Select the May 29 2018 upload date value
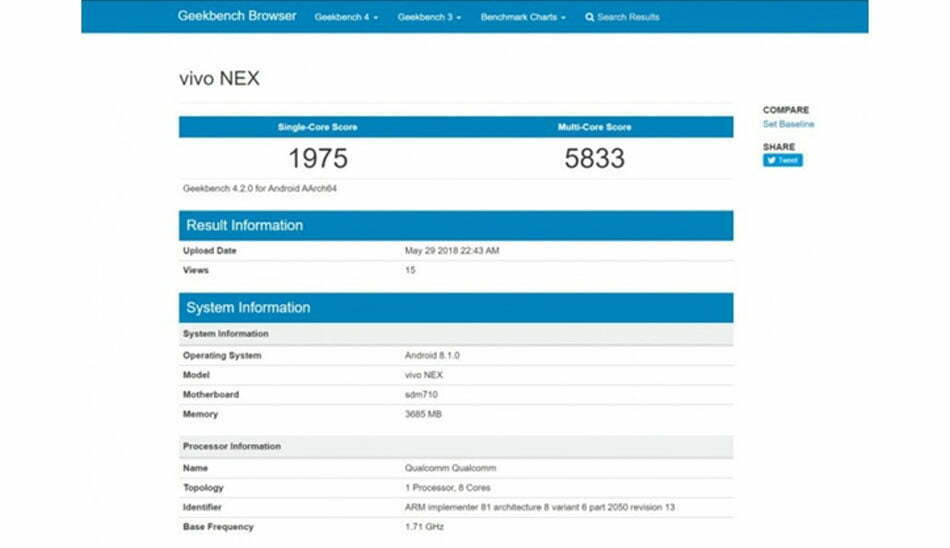This screenshot has width=950, height=548. coord(452,250)
